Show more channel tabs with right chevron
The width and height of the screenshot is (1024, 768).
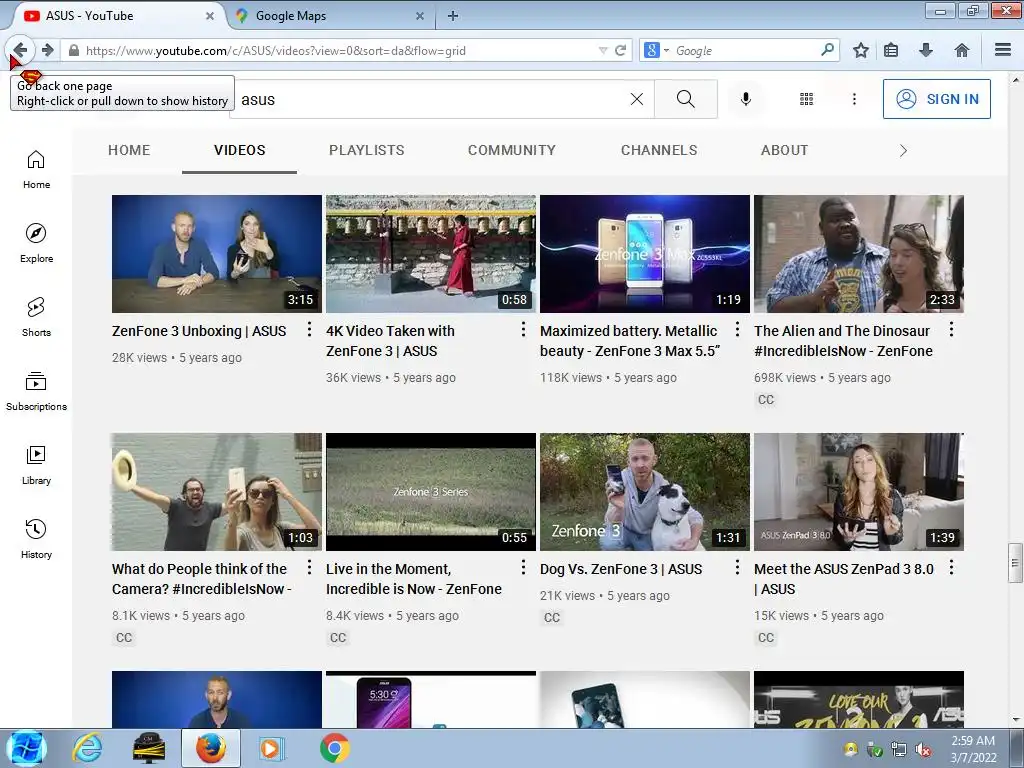coord(903,151)
